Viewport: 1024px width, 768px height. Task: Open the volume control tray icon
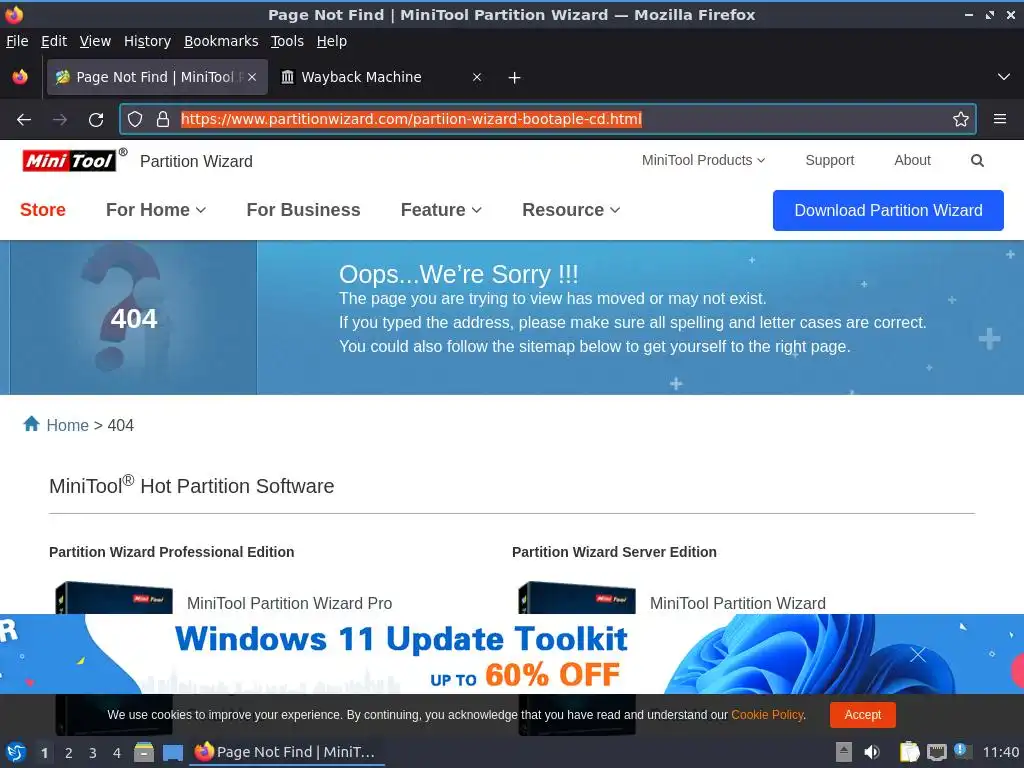pyautogui.click(x=872, y=752)
